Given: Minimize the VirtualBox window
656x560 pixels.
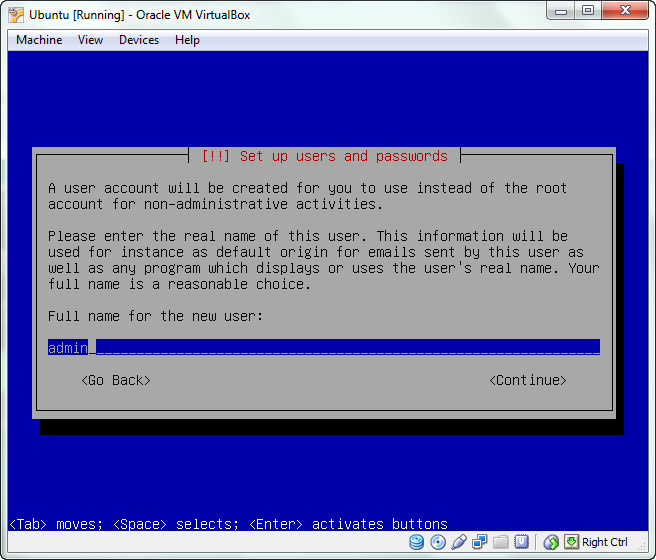Looking at the screenshot, I should coord(561,11).
